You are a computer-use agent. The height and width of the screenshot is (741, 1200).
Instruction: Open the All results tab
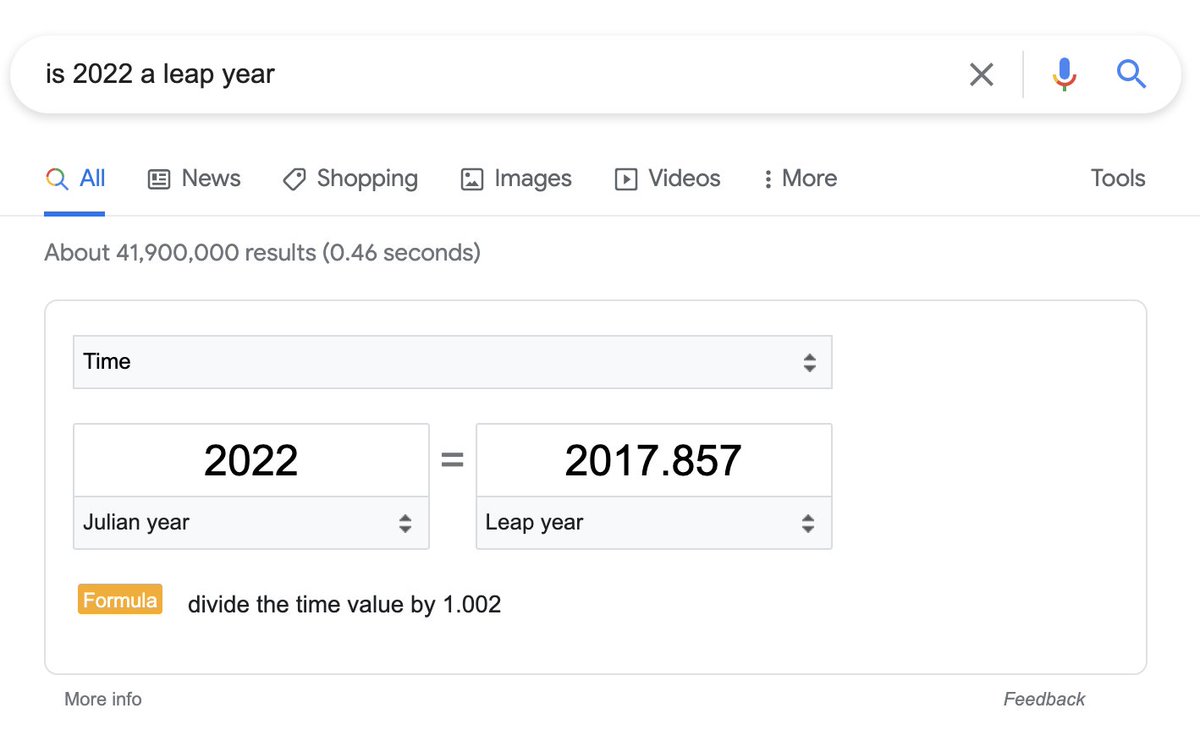[75, 179]
